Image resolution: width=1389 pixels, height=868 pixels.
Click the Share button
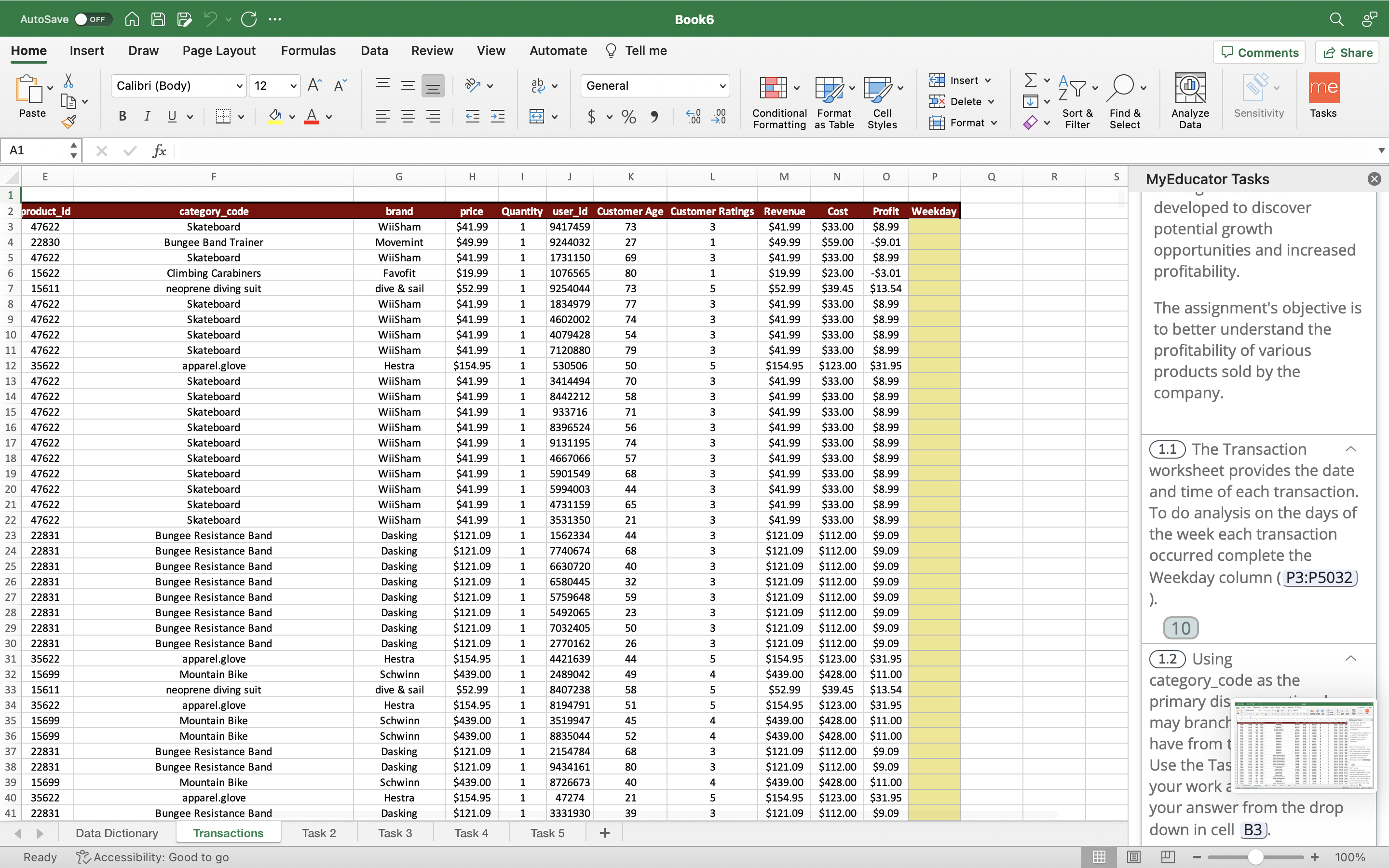[x=1347, y=52]
